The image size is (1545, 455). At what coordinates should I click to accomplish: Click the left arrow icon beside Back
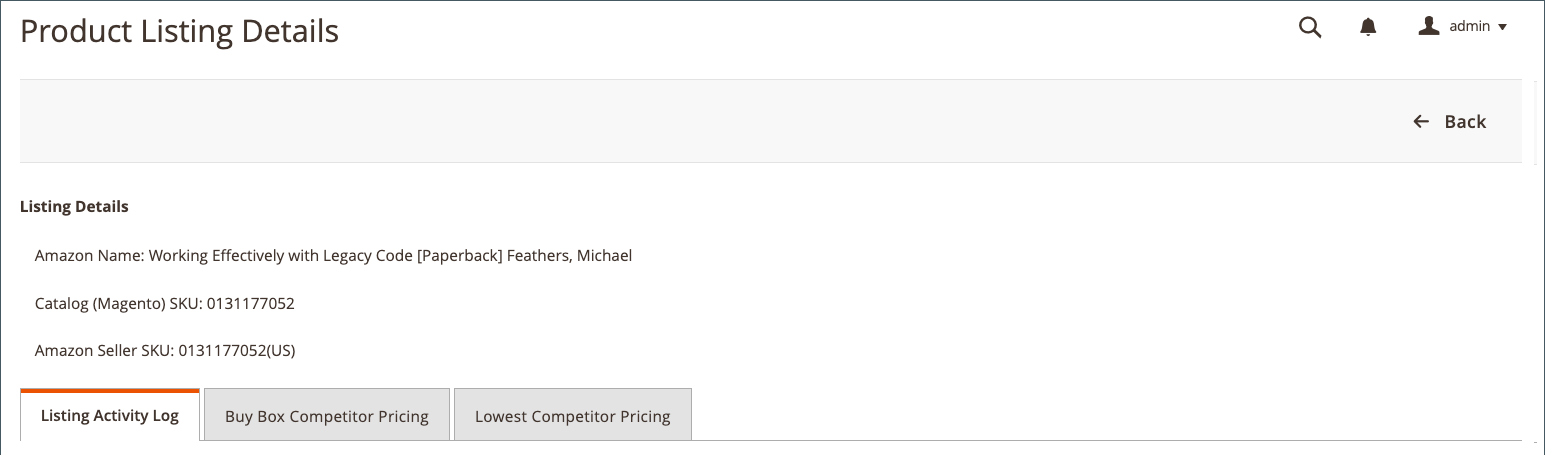pyautogui.click(x=1421, y=122)
